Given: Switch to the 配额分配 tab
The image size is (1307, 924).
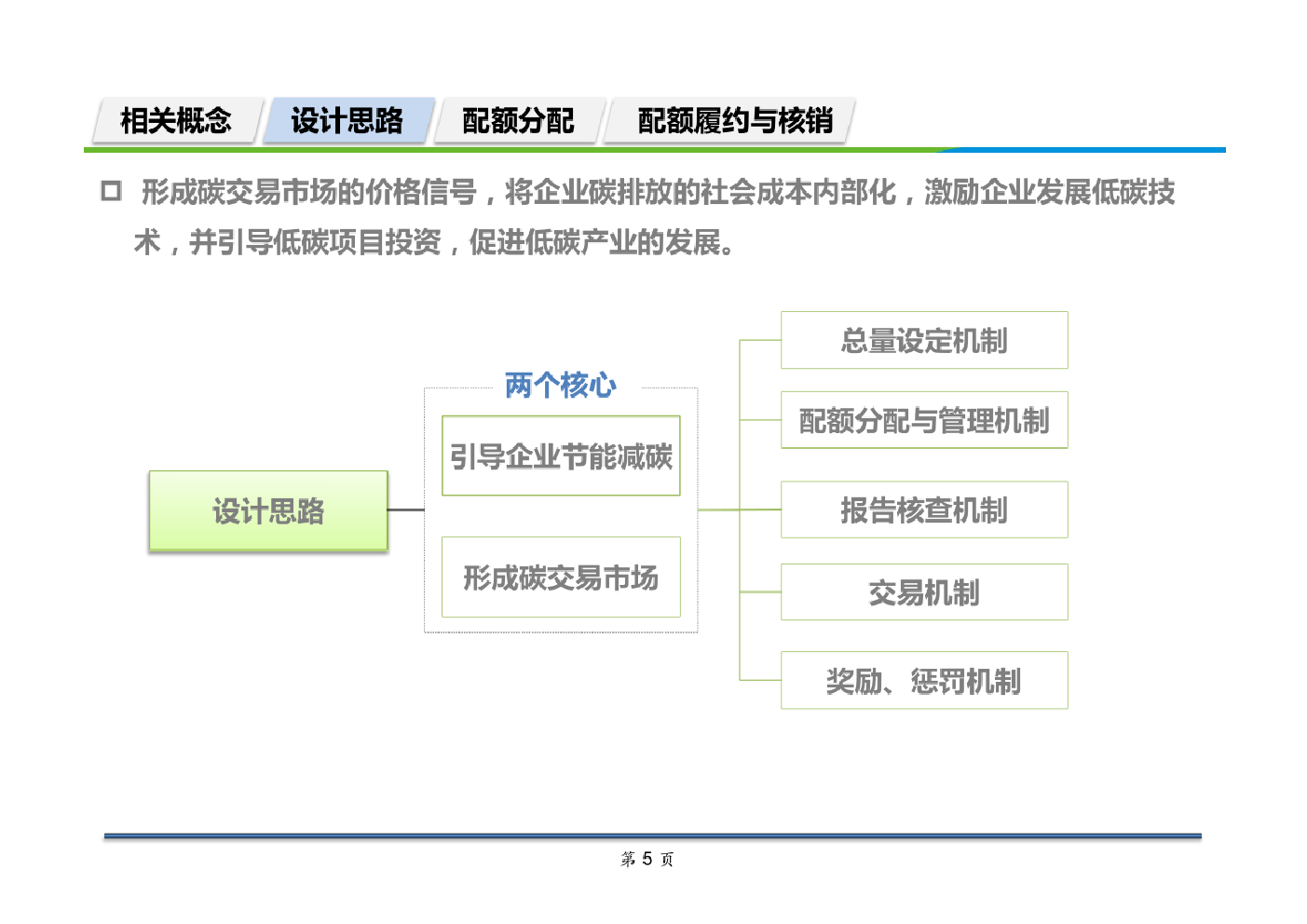Looking at the screenshot, I should (518, 121).
